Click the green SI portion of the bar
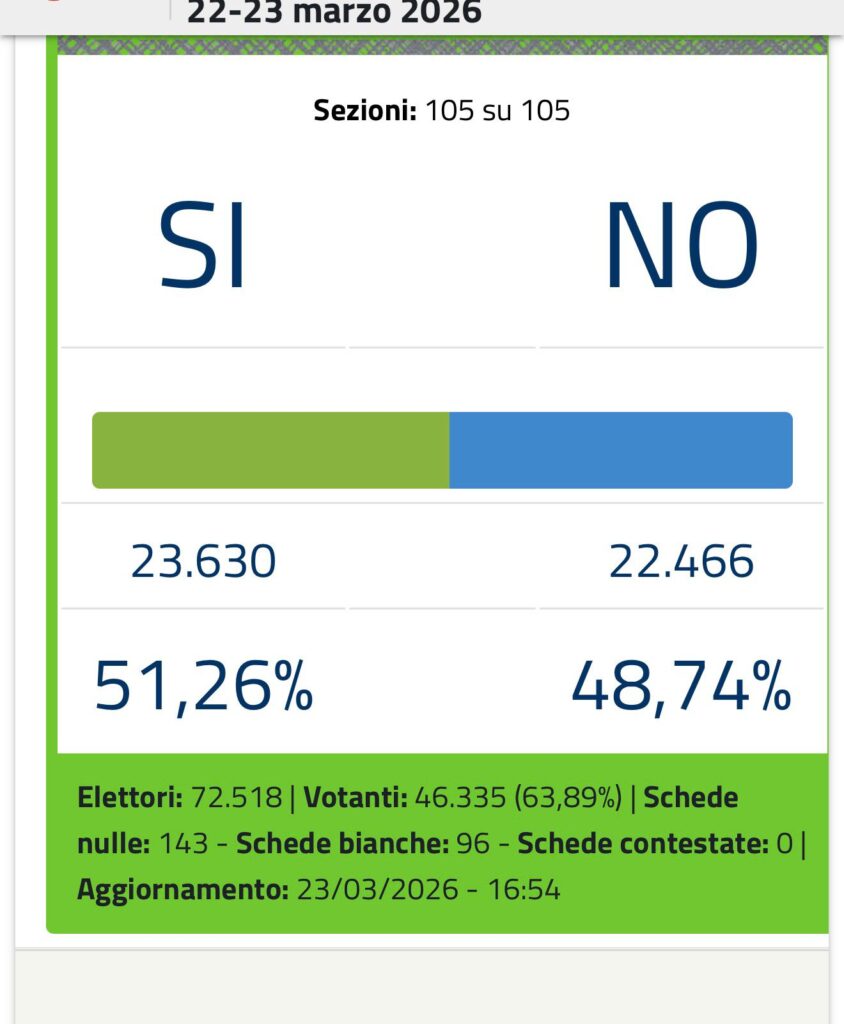Screen dimensions: 844x1024 (x=270, y=450)
